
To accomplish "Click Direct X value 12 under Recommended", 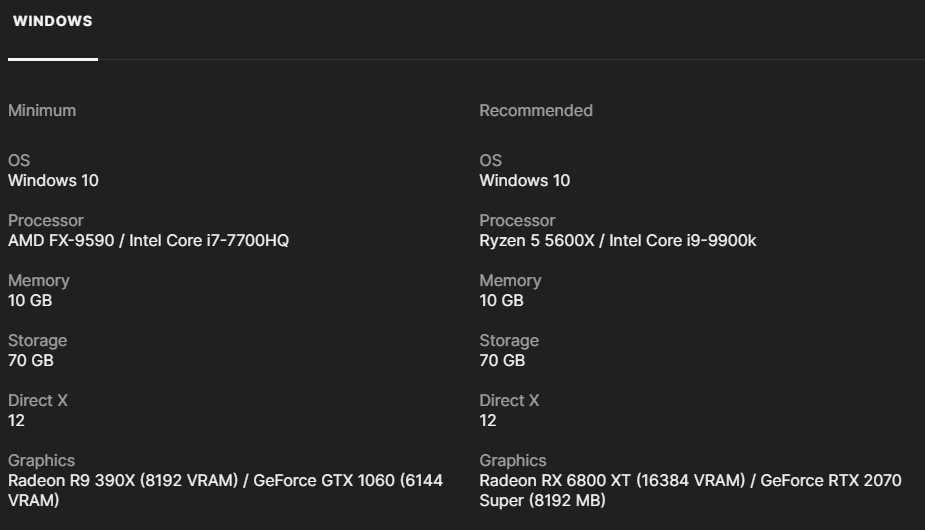I will (488, 420).
